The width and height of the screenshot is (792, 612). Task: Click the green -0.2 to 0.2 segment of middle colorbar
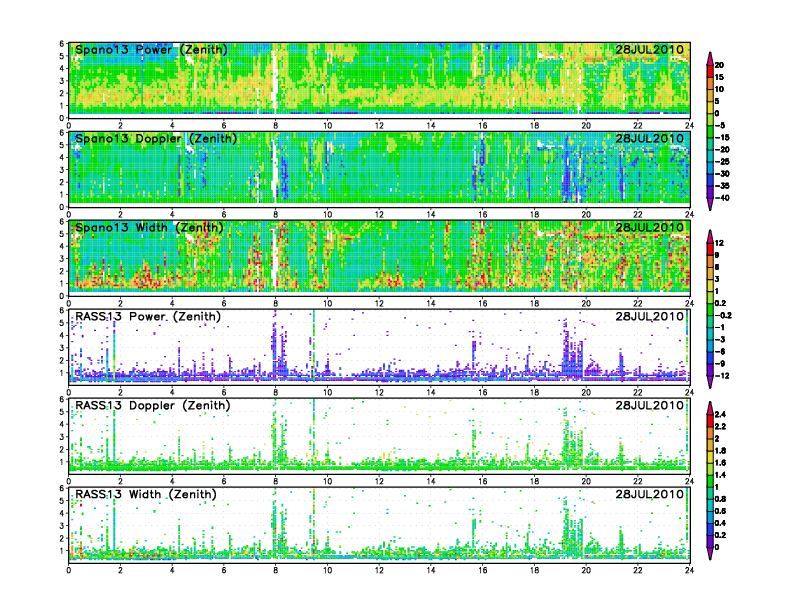(x=710, y=310)
